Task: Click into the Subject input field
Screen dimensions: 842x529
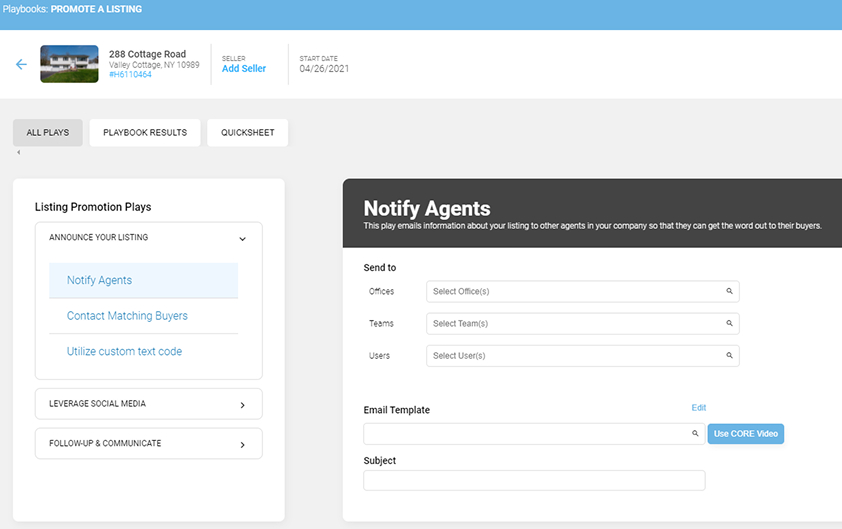Action: click(x=534, y=481)
